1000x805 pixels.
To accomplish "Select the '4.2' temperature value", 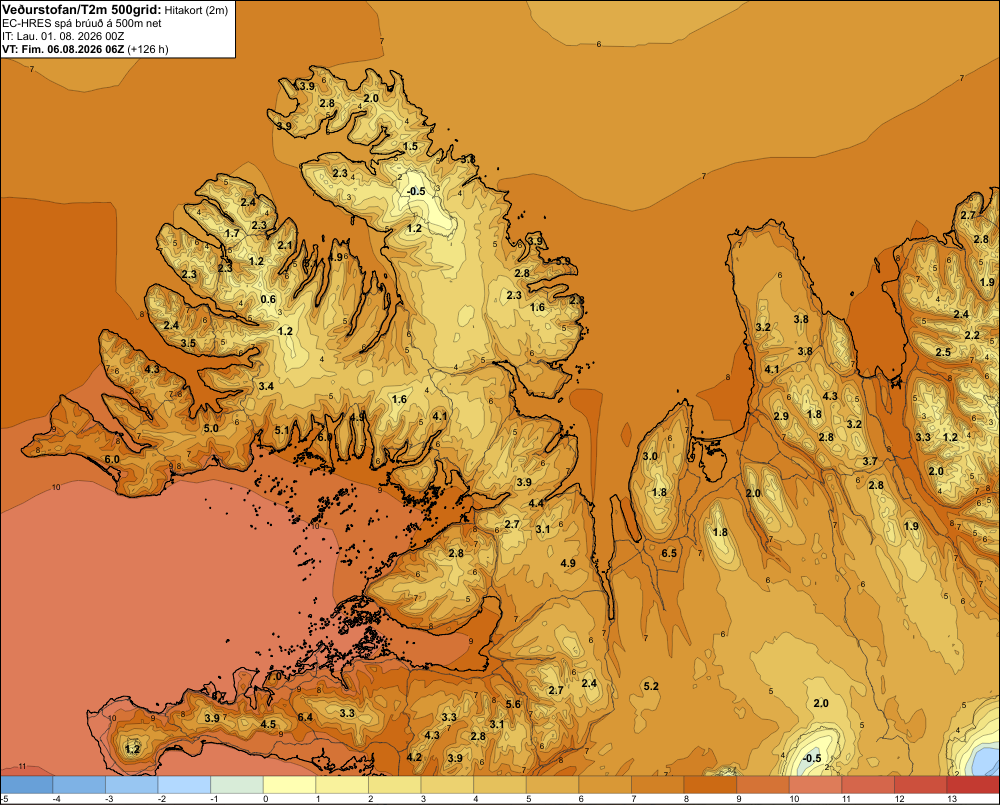I will pos(414,757).
